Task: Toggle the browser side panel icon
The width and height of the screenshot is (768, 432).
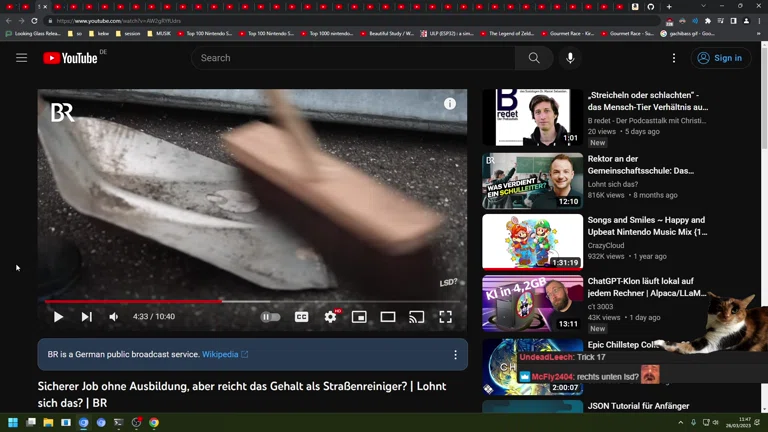Action: point(733,21)
